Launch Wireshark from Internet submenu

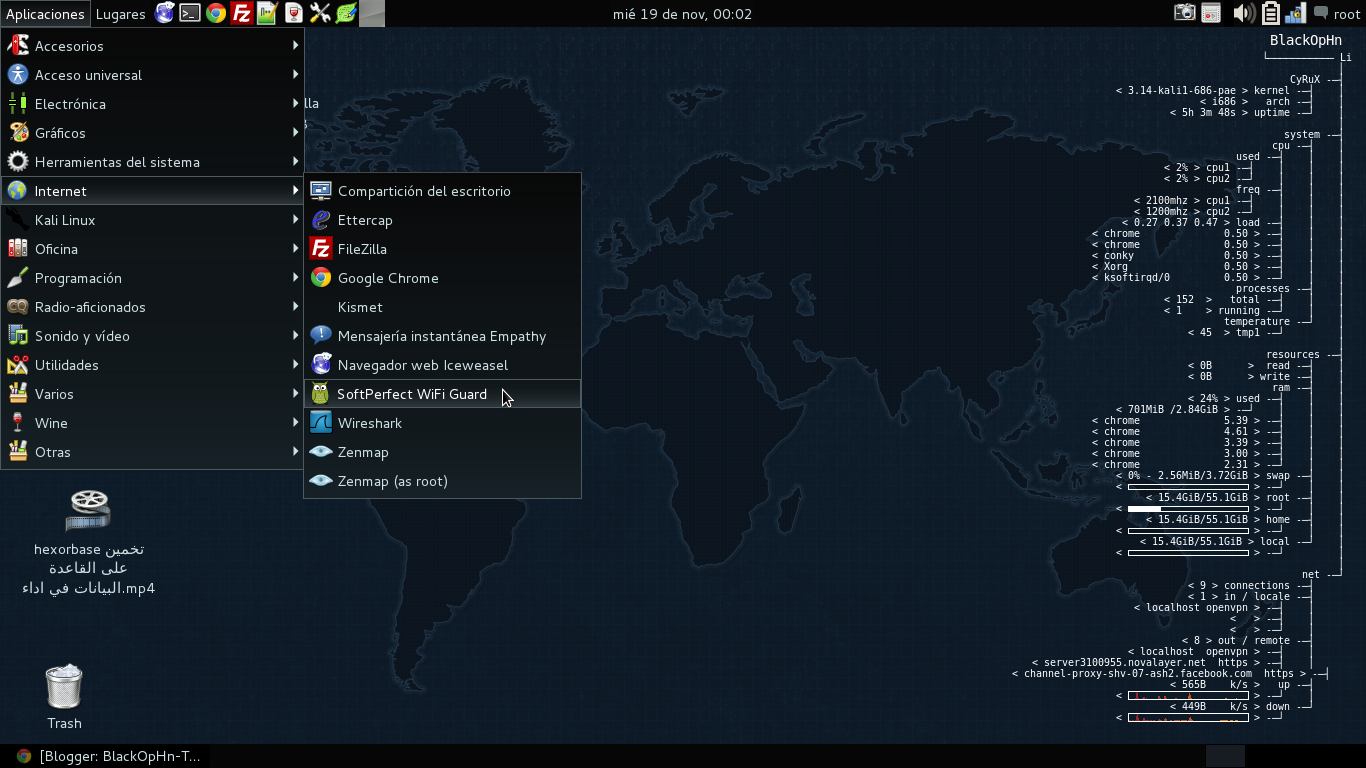[442, 423]
